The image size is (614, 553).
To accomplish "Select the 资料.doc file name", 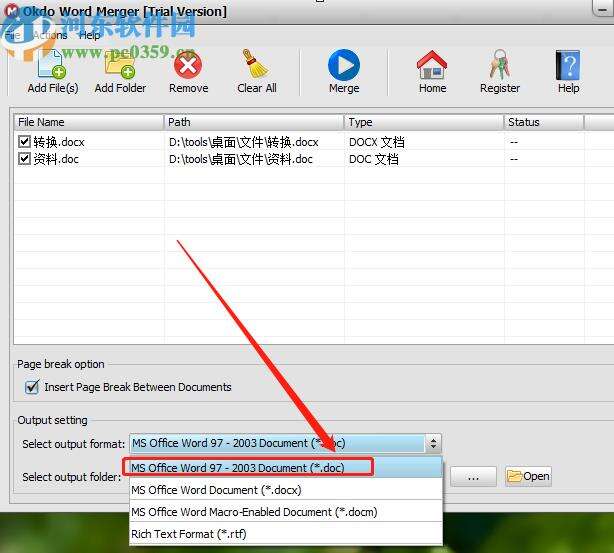I will (56, 159).
